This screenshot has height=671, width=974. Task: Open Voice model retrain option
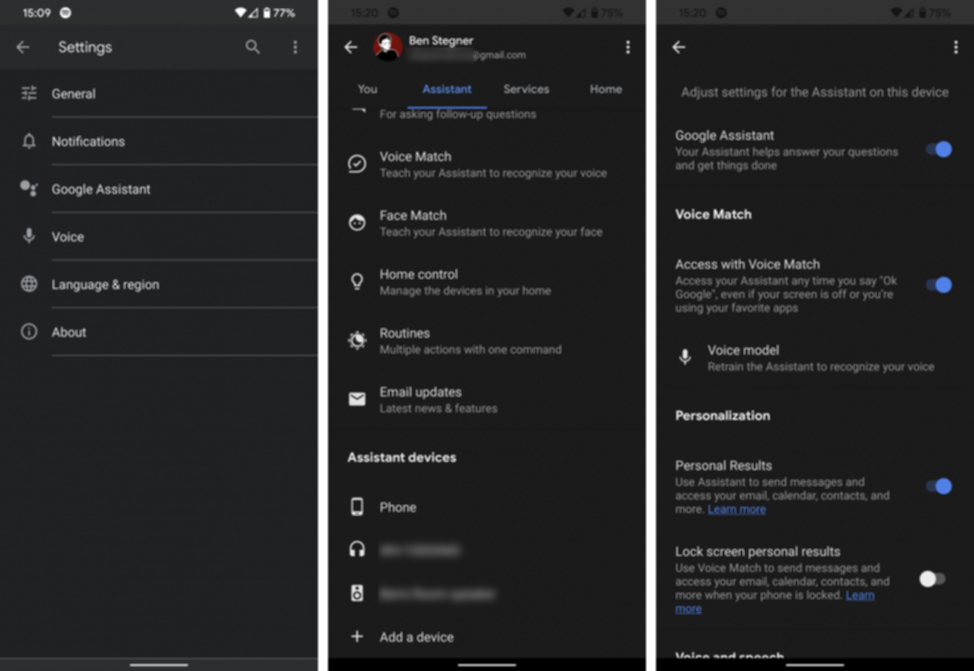click(815, 358)
